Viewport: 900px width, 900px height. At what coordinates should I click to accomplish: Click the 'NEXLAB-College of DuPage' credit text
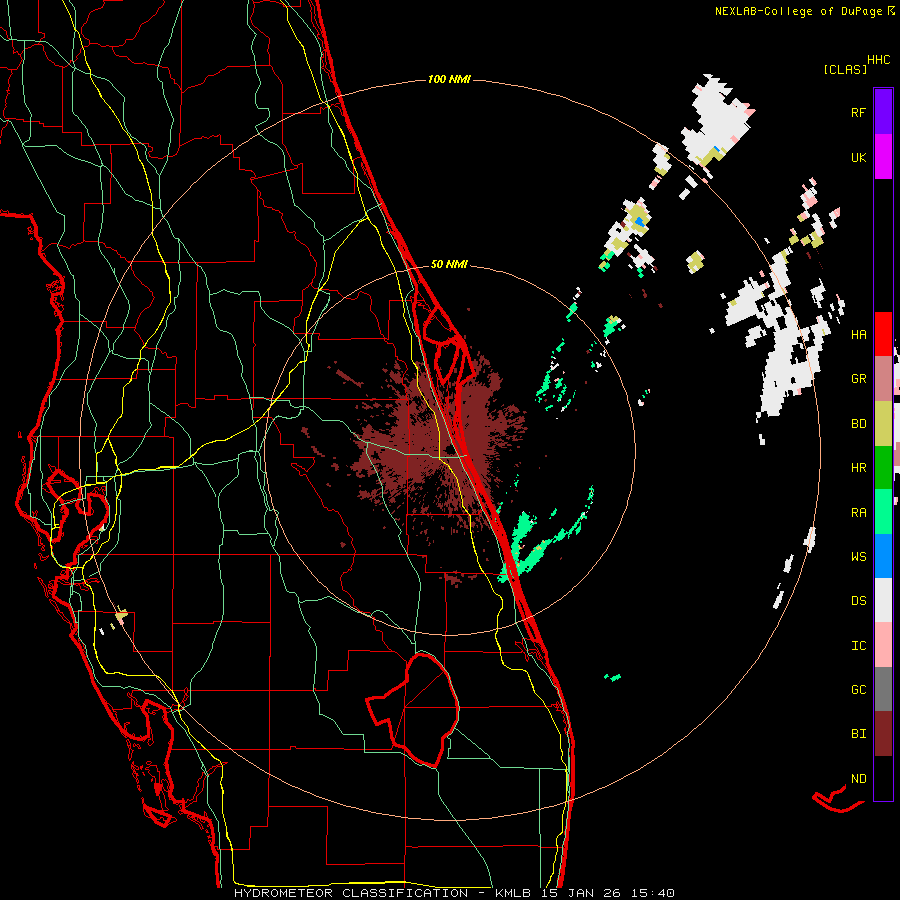(800, 11)
